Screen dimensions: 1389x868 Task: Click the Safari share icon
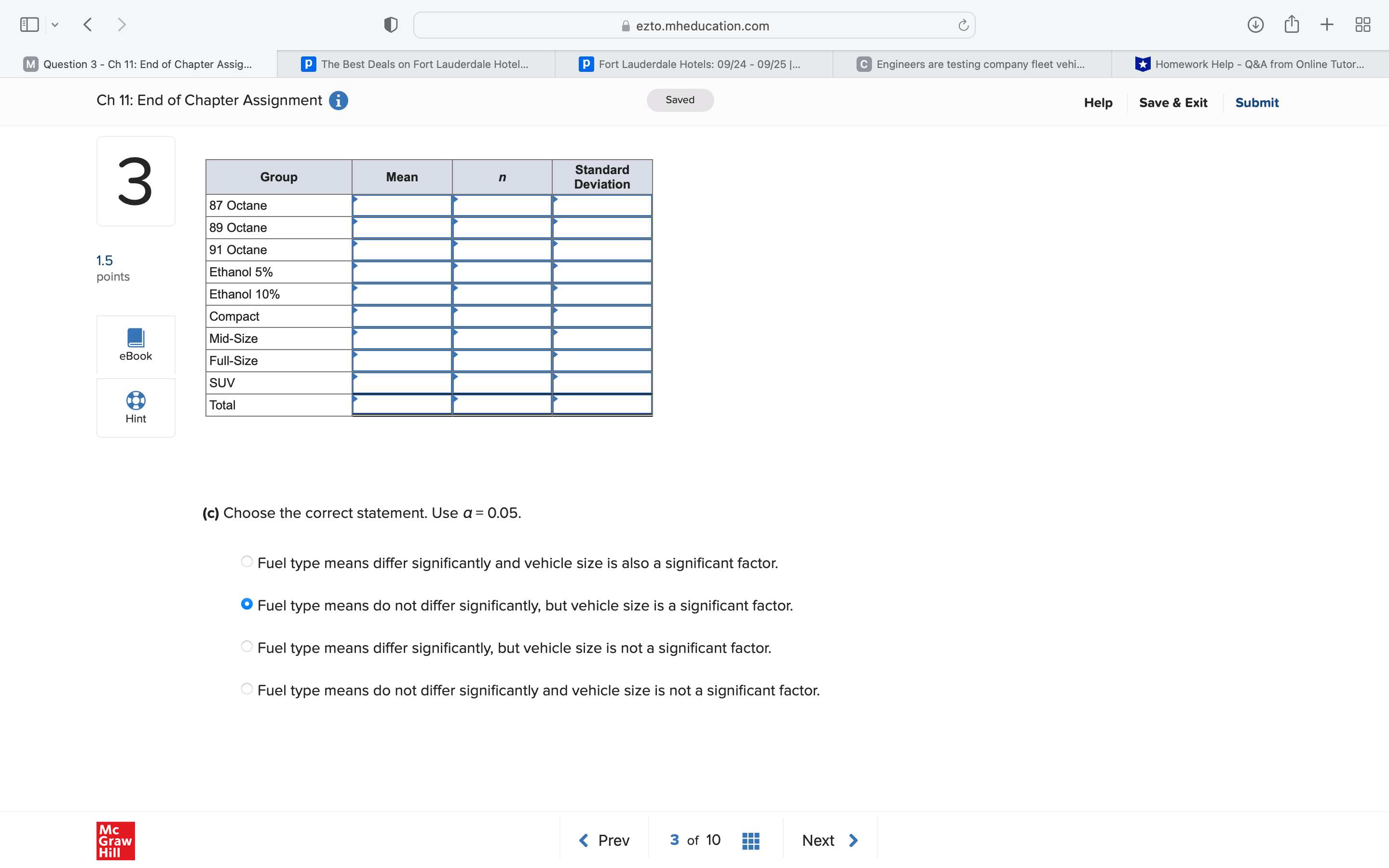(1292, 24)
